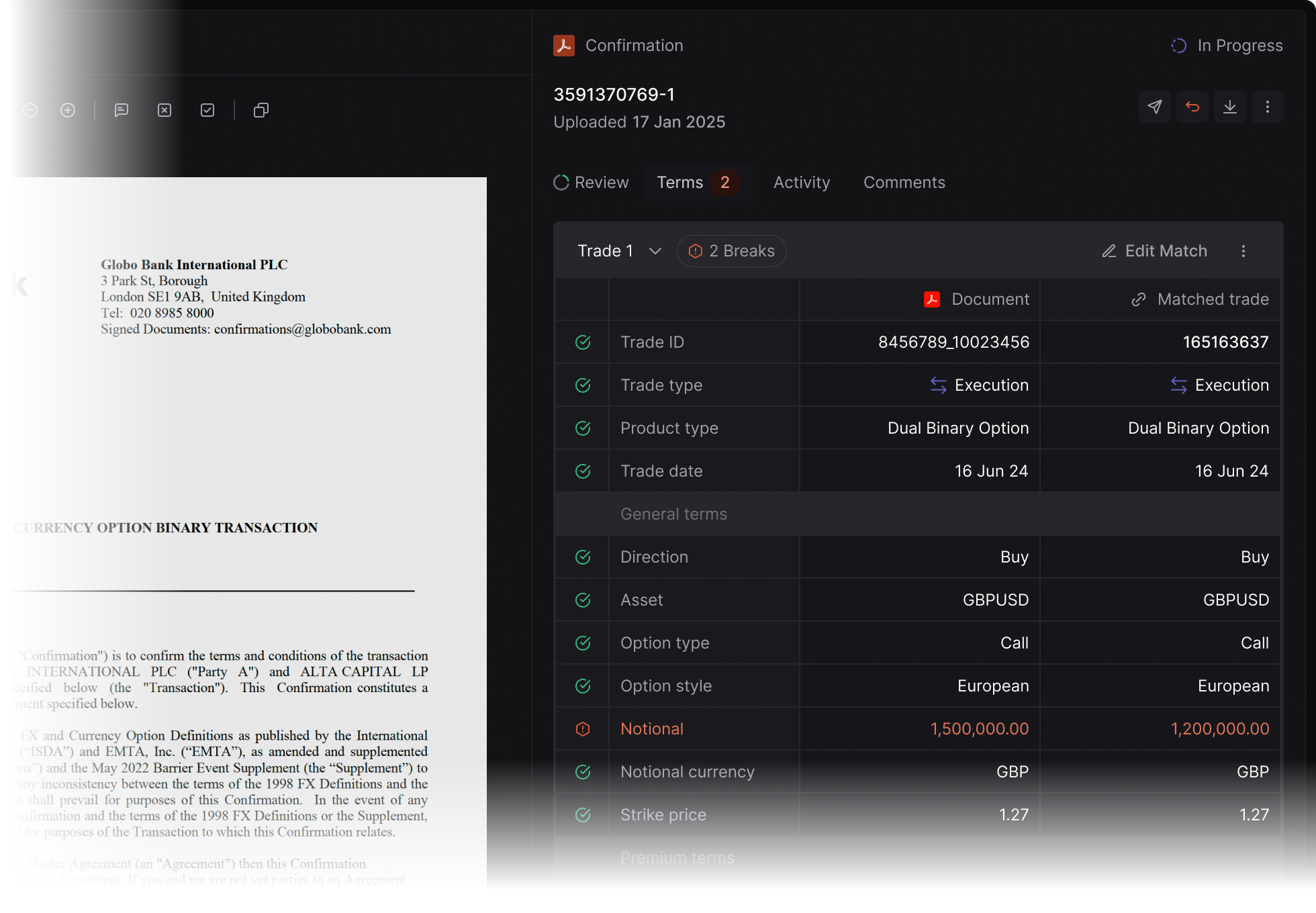This screenshot has height=913, width=1316.
Task: Open the Comments tab
Action: point(904,183)
